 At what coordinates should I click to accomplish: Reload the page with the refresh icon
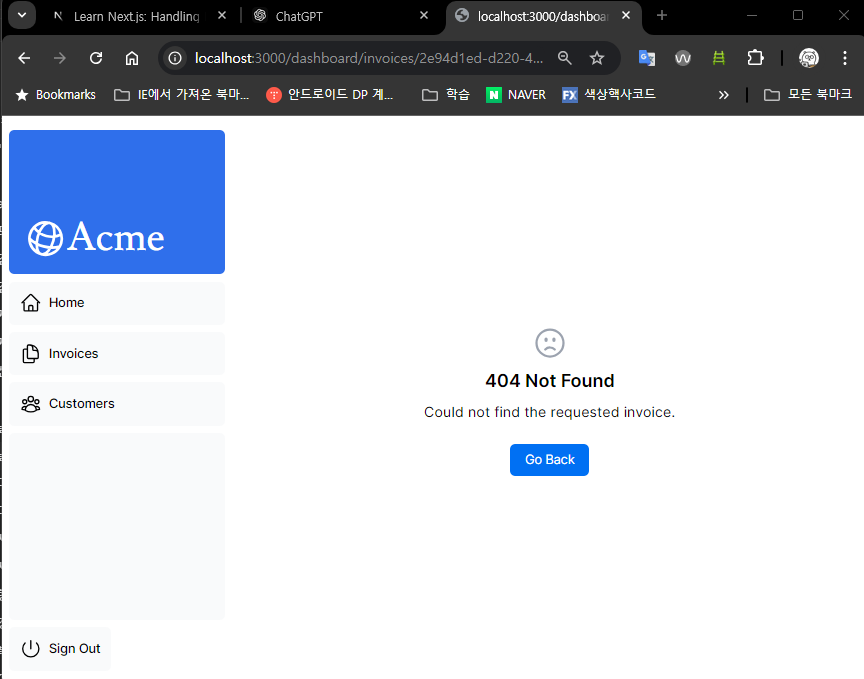[96, 58]
